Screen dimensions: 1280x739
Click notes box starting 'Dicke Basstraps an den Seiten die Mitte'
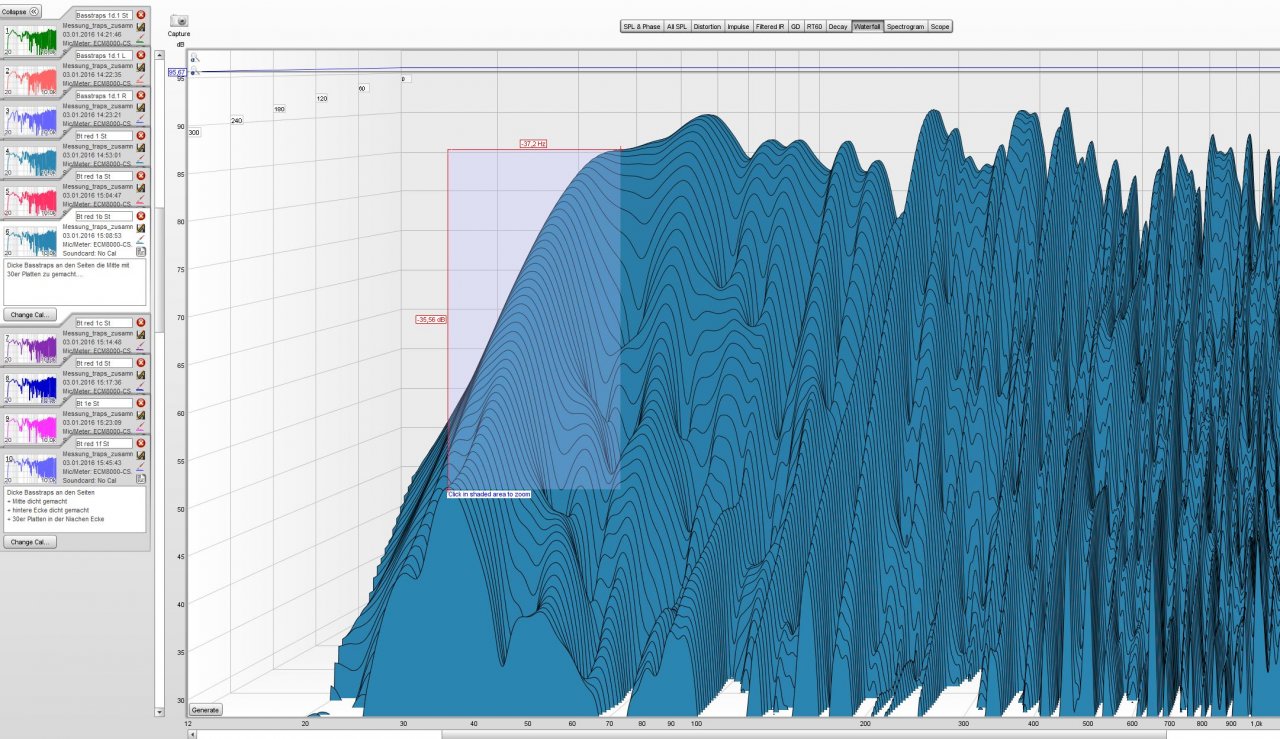coord(75,283)
